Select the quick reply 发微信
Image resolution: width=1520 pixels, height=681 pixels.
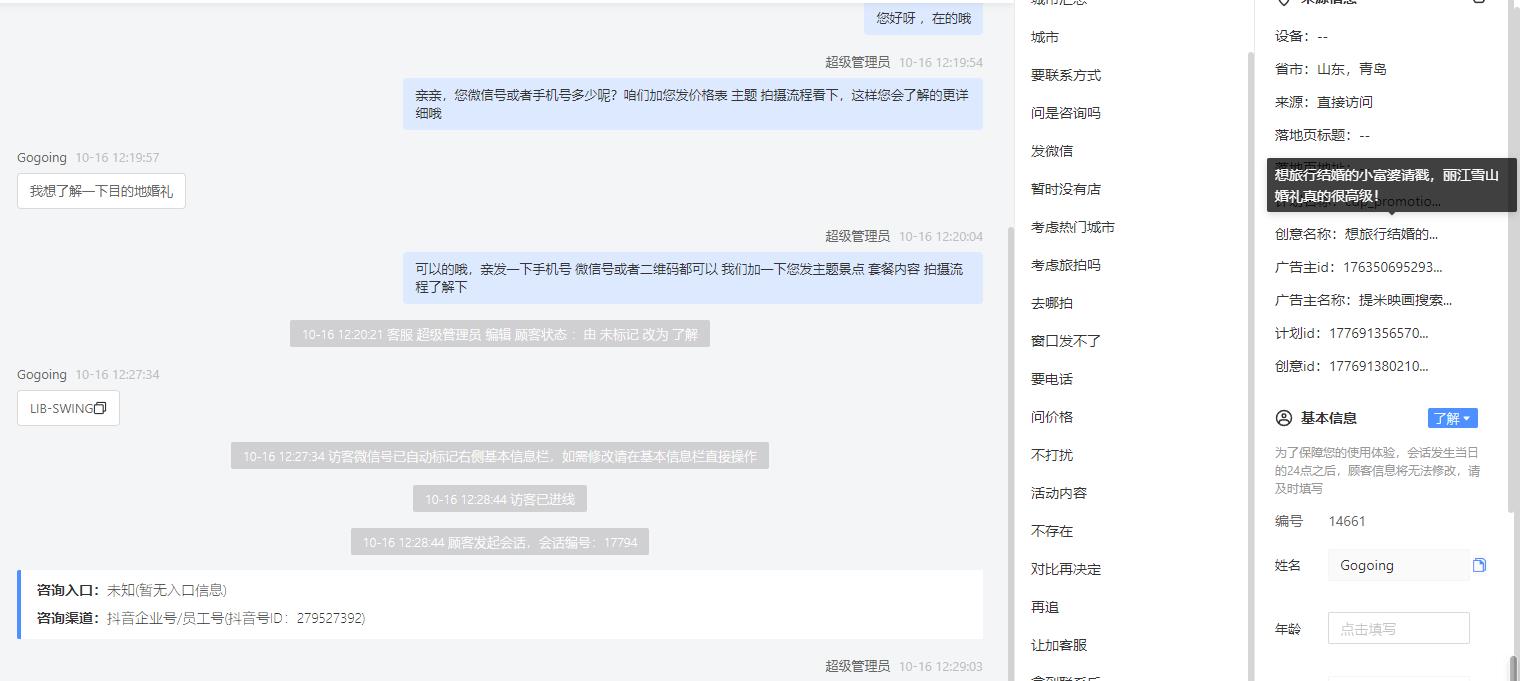coord(1052,151)
